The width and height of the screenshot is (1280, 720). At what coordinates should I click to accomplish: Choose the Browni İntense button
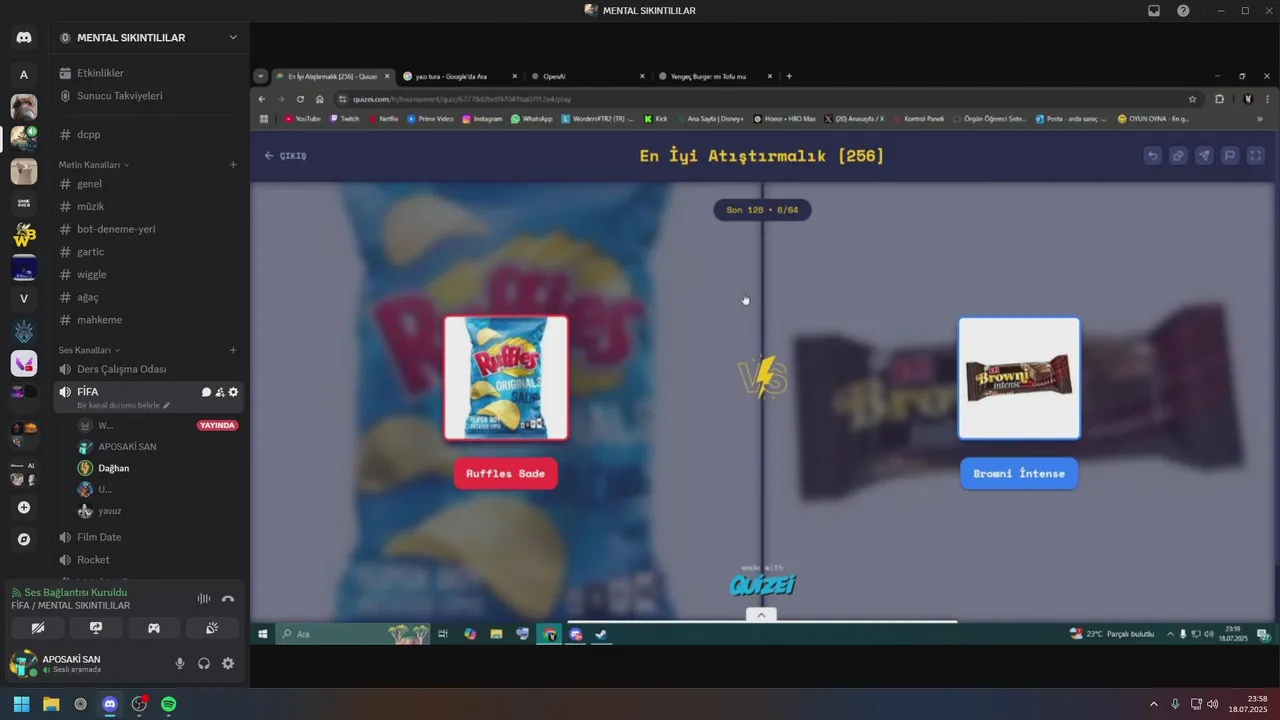[x=1019, y=474]
